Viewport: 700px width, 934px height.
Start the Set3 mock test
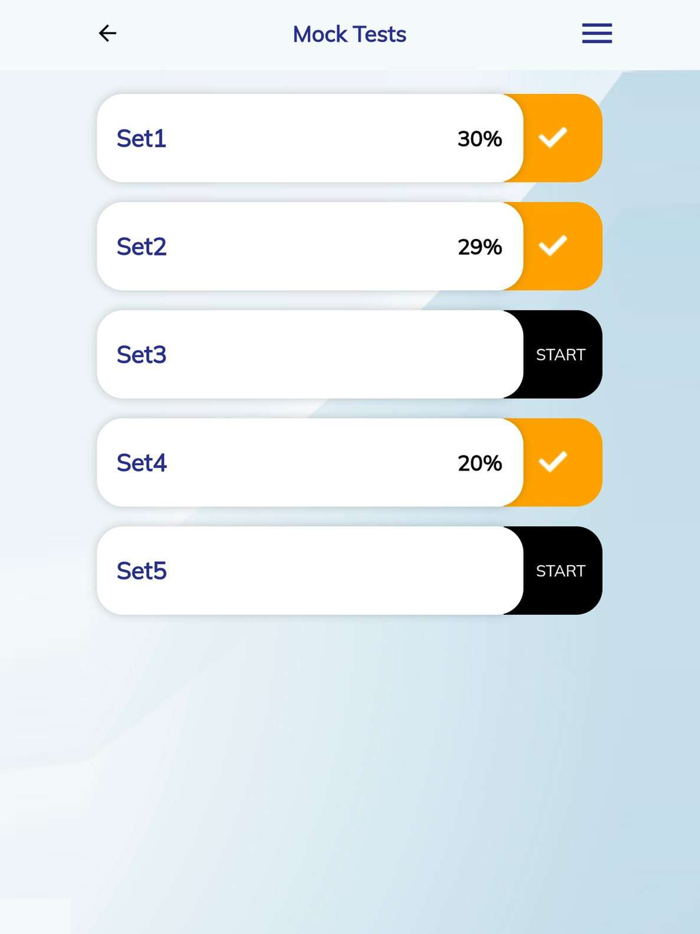(559, 354)
